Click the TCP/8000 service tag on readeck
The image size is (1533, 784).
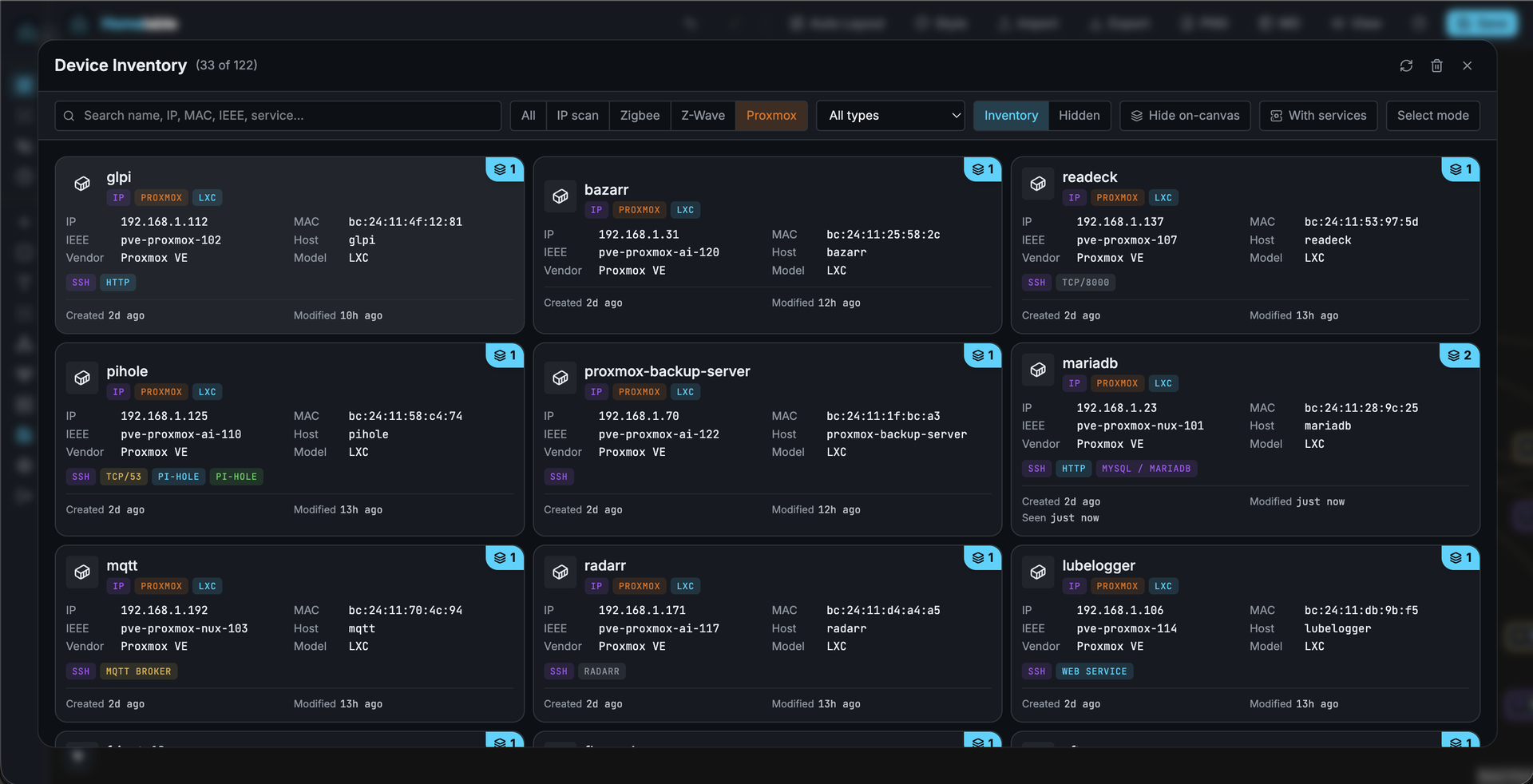1085,283
